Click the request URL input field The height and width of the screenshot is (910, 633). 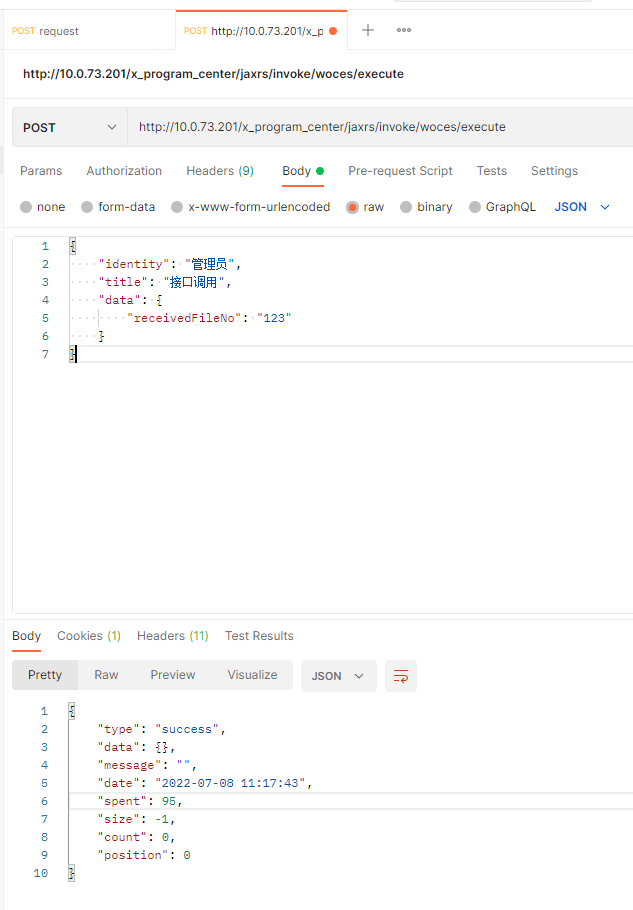[380, 127]
